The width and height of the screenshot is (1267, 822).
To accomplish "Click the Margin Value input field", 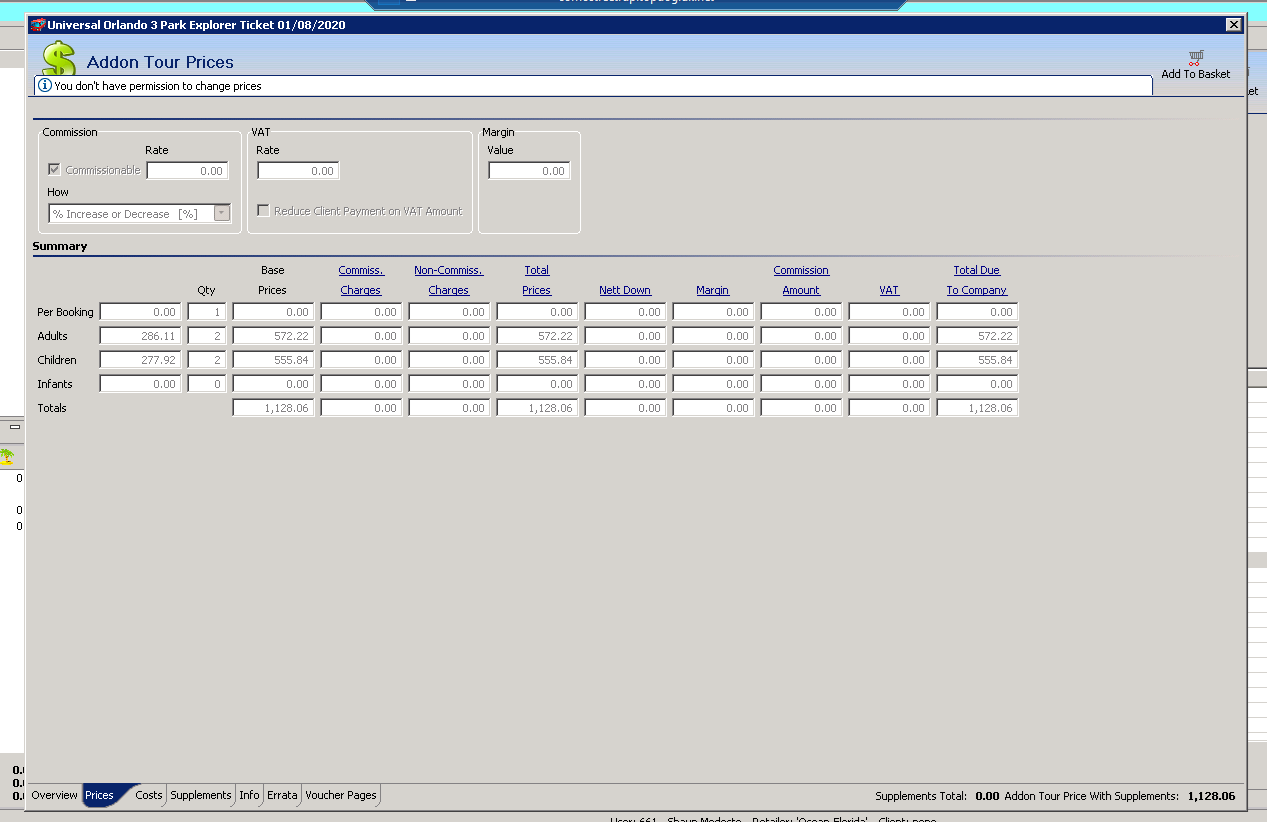I will tap(529, 171).
